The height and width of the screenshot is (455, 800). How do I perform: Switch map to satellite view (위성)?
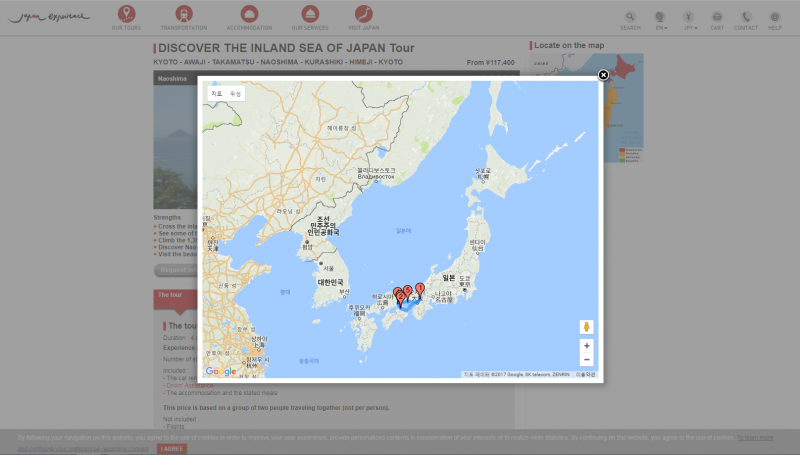pos(236,93)
